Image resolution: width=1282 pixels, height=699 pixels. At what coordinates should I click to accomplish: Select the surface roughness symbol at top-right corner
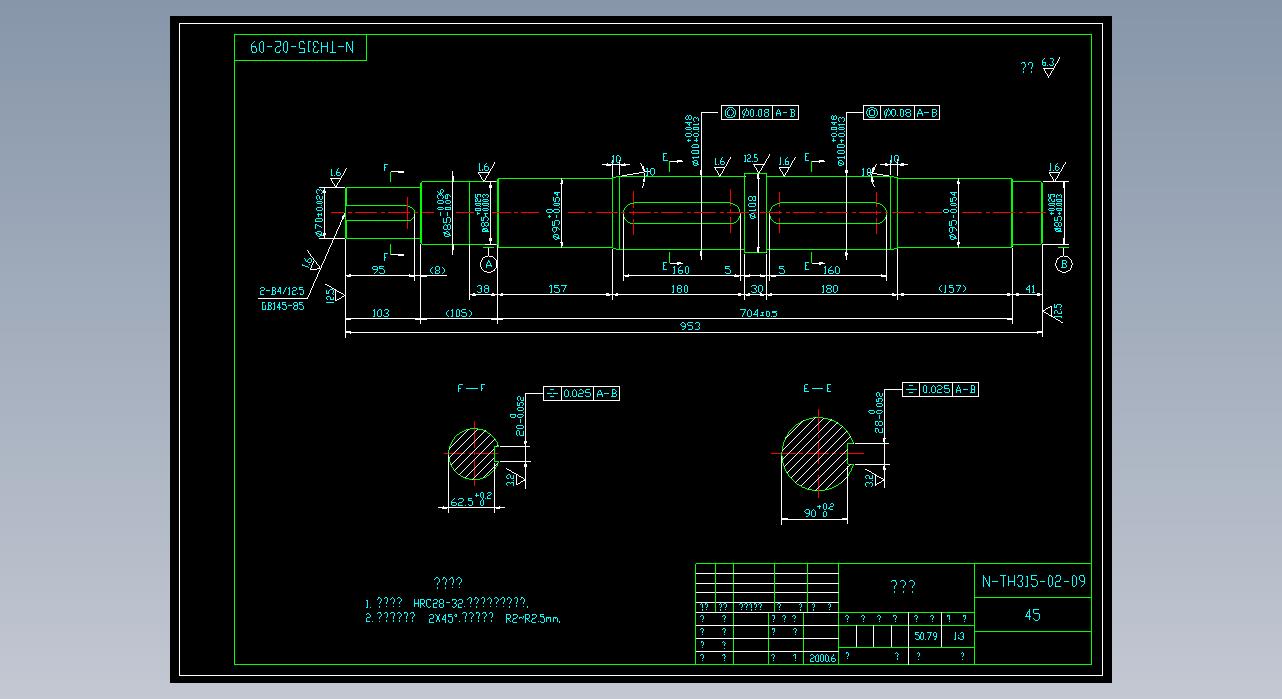[x=1048, y=69]
